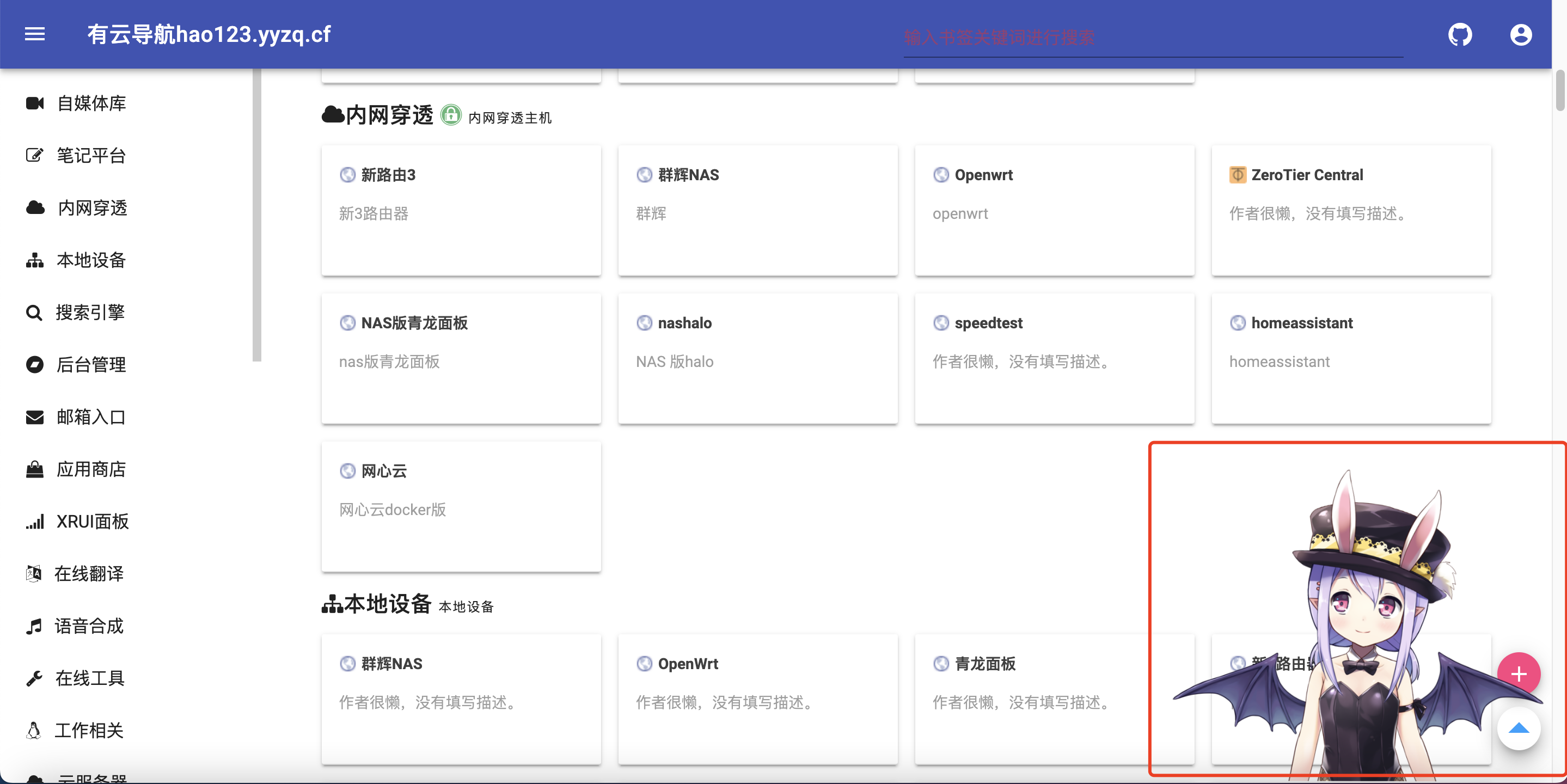Click the site title 有云导航hao123.yyzq.cf
Screen dimensions: 1567x784
coord(209,34)
